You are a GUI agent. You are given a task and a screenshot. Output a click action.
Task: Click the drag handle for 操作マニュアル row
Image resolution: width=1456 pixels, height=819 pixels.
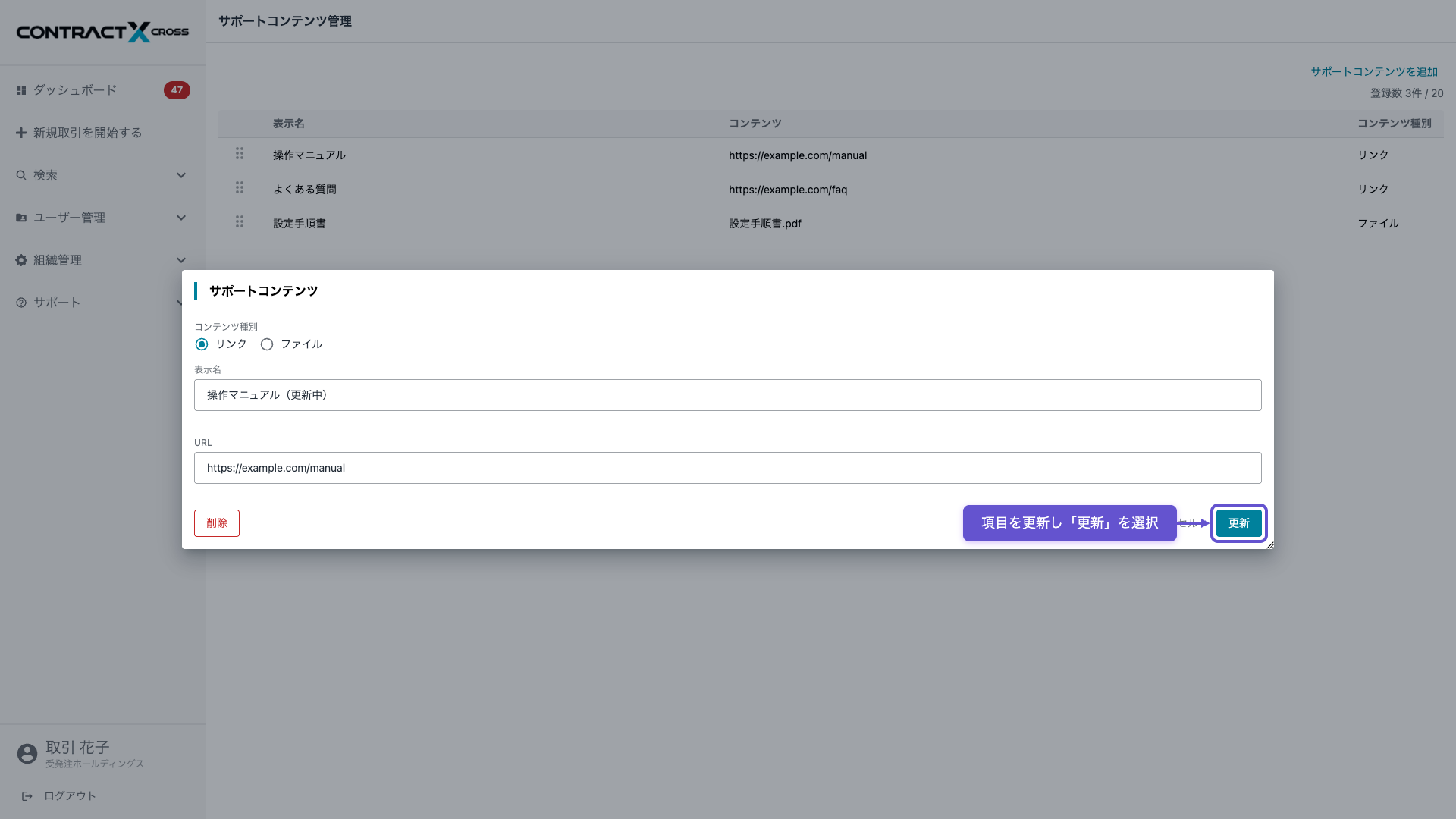(x=240, y=154)
